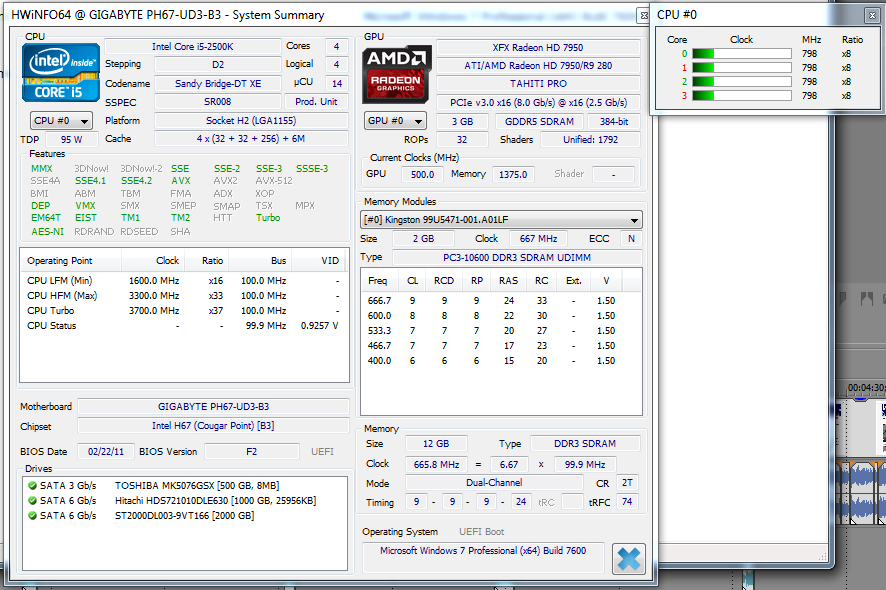Screen dimensions: 886x590
Task: Click green check icon beside ST2000DL003 drive
Action: tap(32, 515)
